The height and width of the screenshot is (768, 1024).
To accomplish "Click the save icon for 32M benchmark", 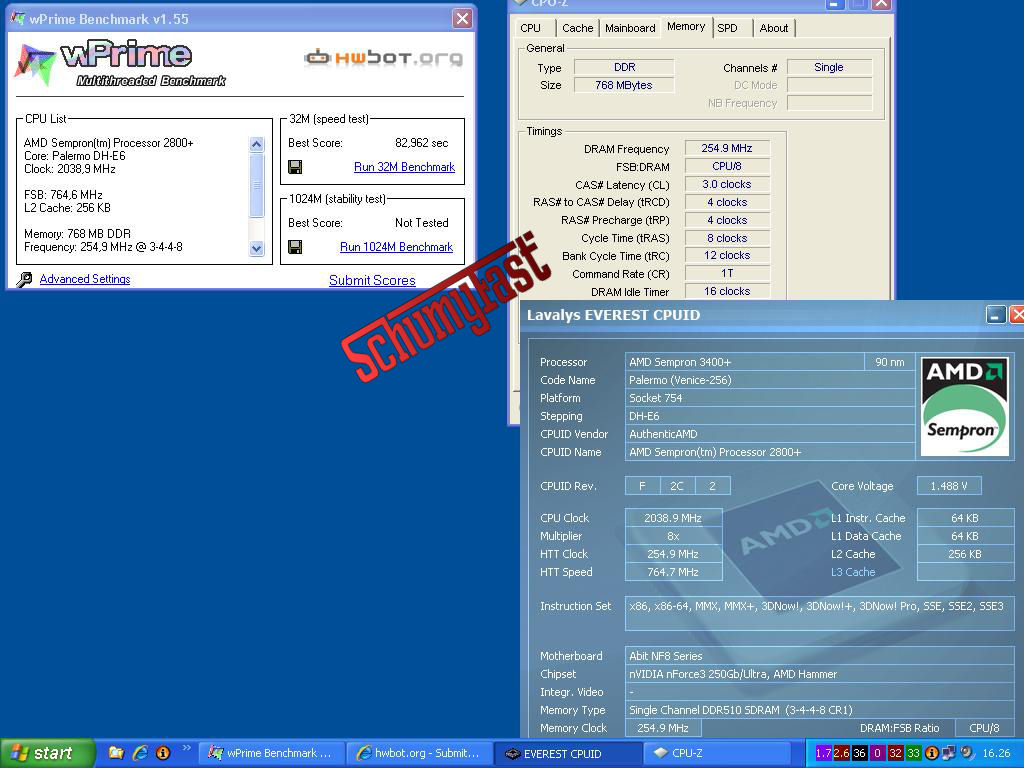I will [x=295, y=167].
